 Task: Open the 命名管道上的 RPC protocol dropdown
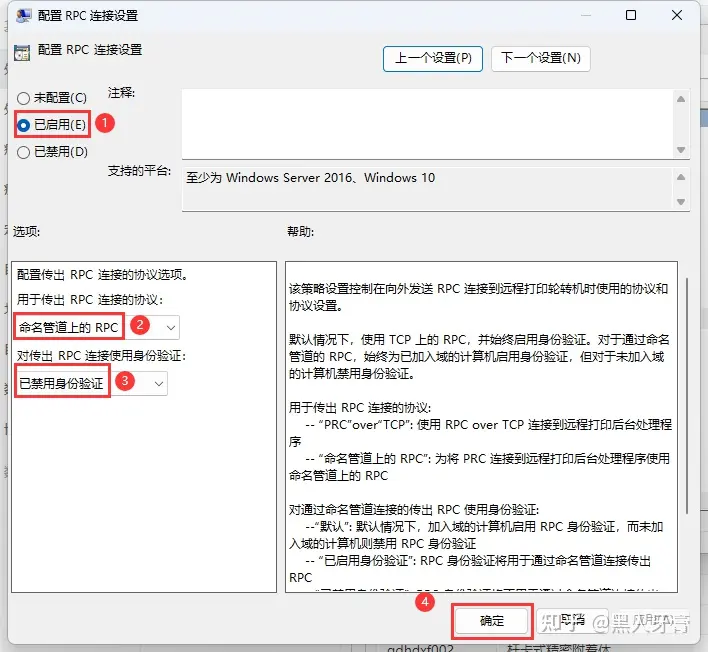coord(97,327)
